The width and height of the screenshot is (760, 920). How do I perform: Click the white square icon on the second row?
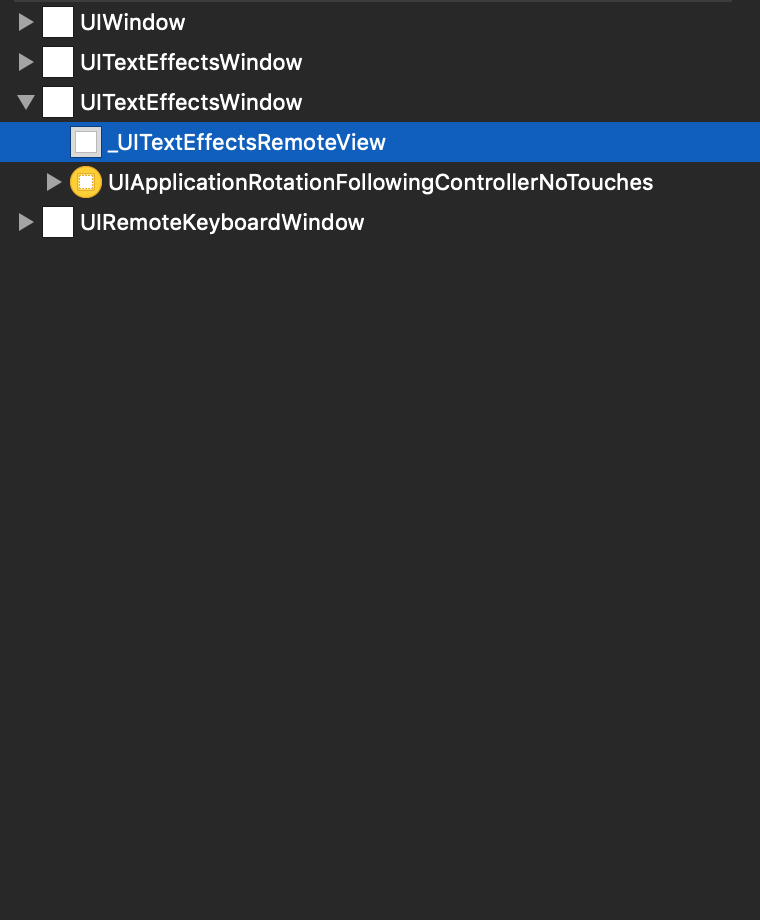58,61
